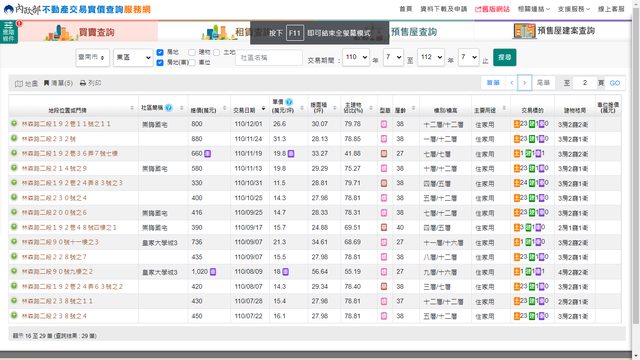Open the 東區 district dropdown
Viewport: 640px width, 360px height.
point(133,58)
